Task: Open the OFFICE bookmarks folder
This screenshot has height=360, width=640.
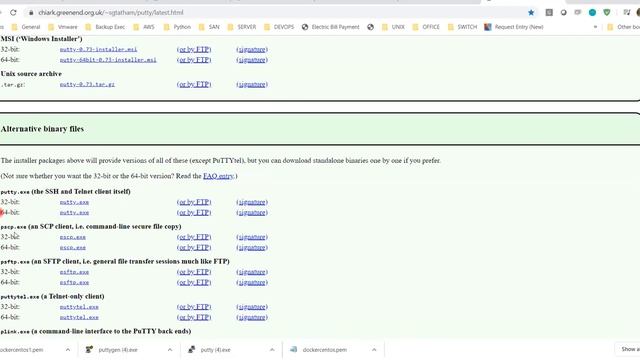Action: pos(426,27)
